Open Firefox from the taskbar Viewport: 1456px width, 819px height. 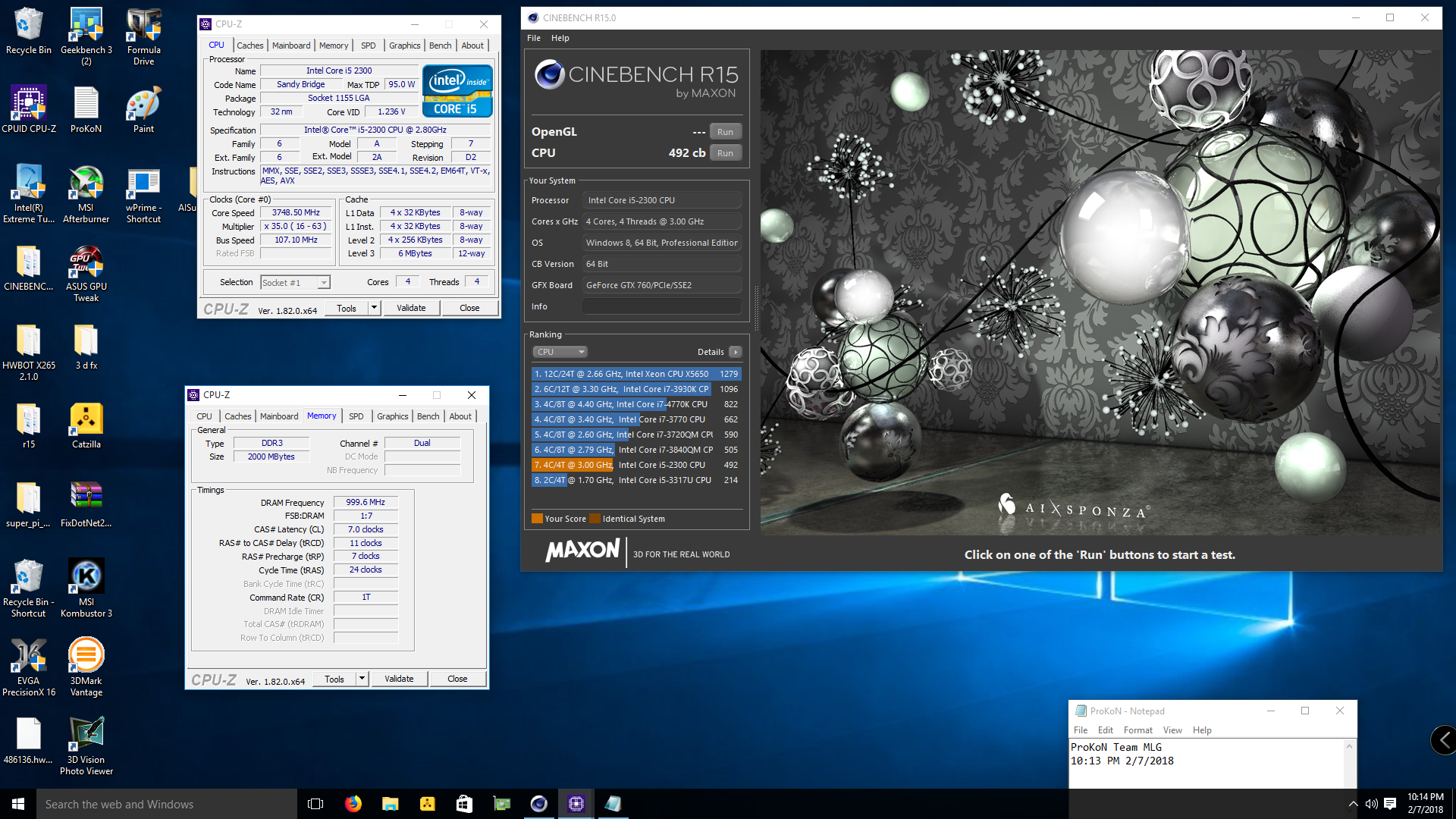(353, 804)
